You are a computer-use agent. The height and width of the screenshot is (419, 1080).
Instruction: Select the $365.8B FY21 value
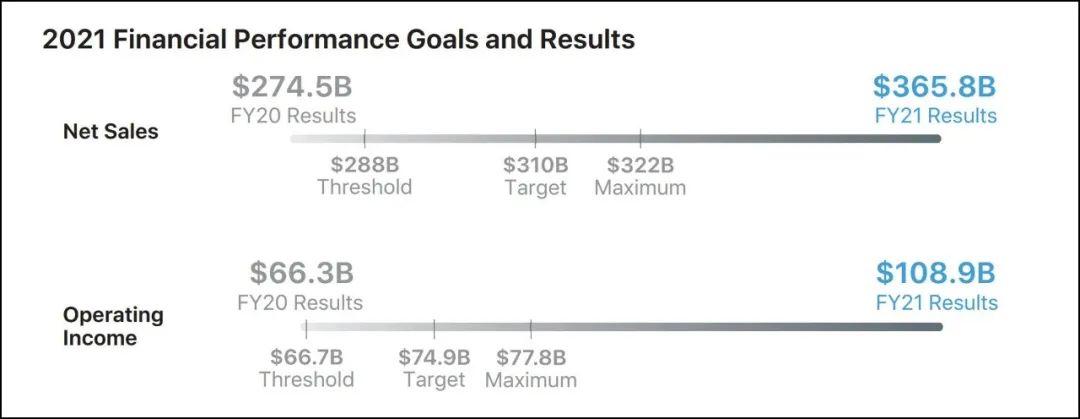click(x=934, y=87)
